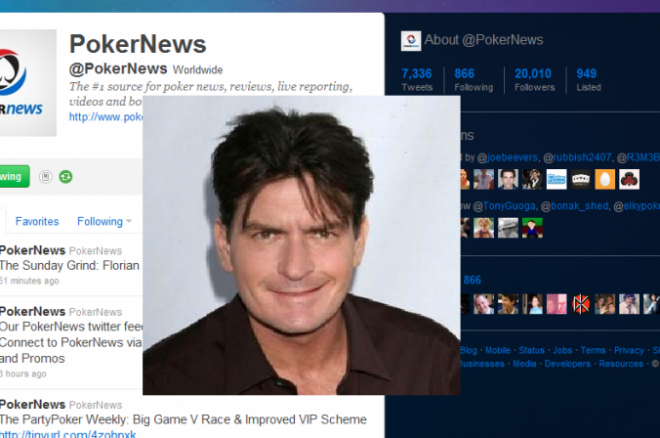The width and height of the screenshot is (660, 438).
Task: Open the avatar of person in light blue shirt
Action: pos(532,304)
